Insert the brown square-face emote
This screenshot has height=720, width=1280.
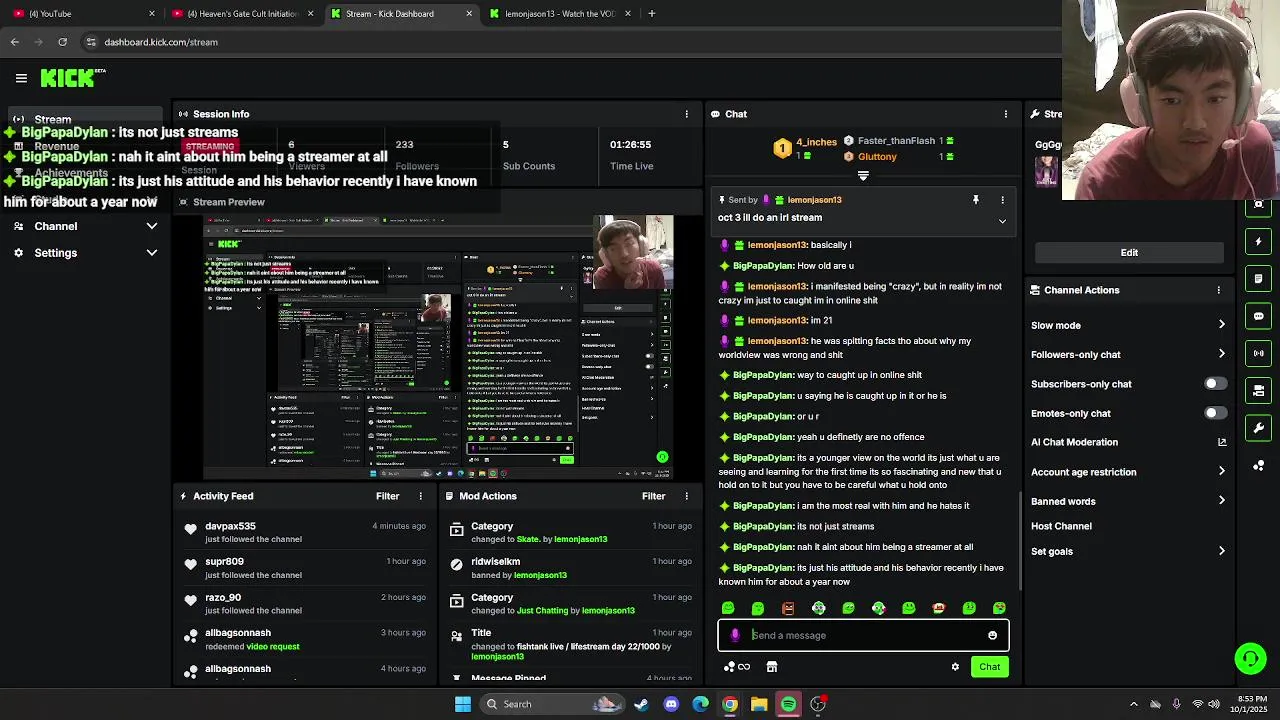788,608
